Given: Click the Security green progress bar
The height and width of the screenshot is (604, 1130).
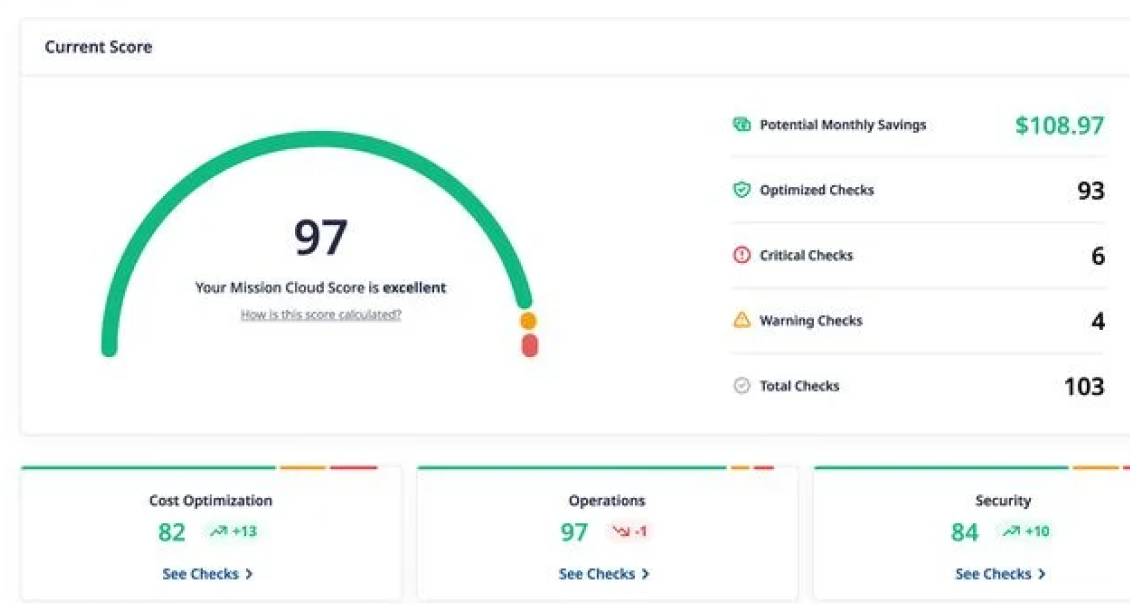Looking at the screenshot, I should [x=941, y=467].
